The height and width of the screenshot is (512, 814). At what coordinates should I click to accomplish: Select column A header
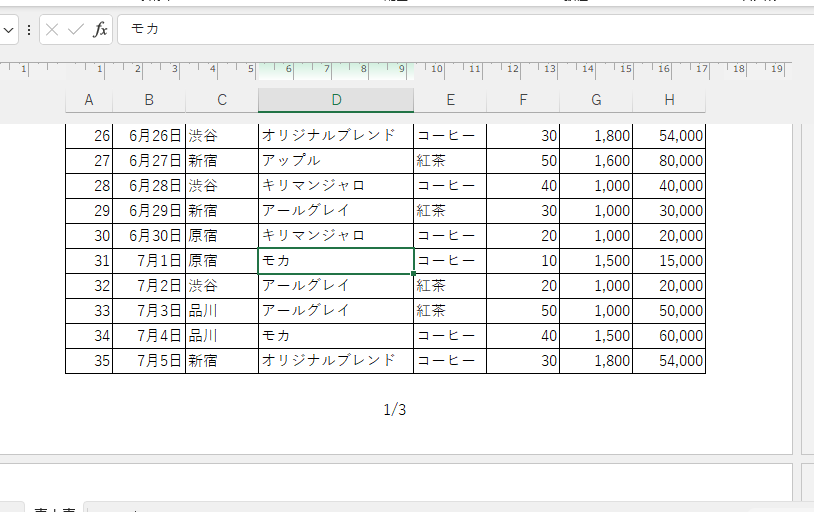pyautogui.click(x=89, y=100)
